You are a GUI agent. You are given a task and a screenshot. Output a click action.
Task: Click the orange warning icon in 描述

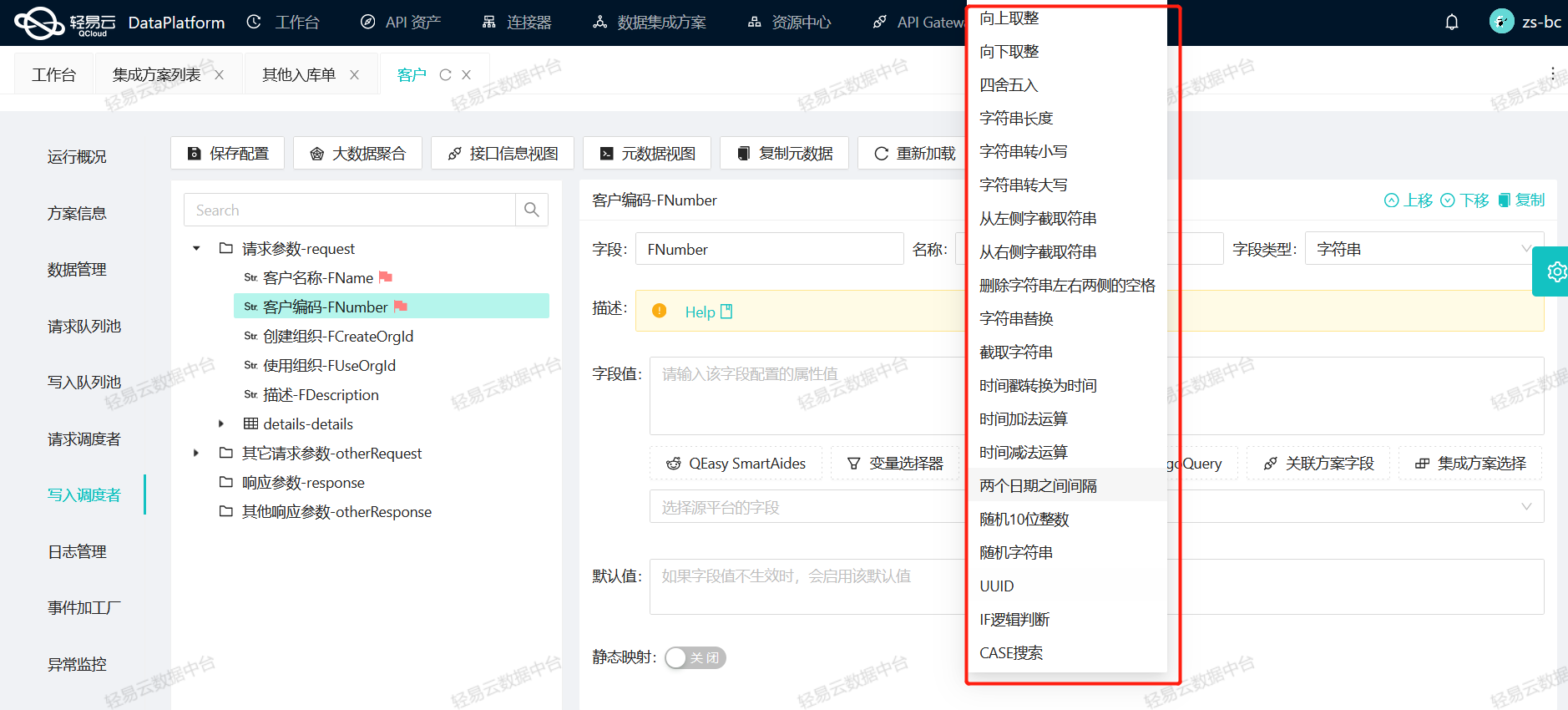660,311
